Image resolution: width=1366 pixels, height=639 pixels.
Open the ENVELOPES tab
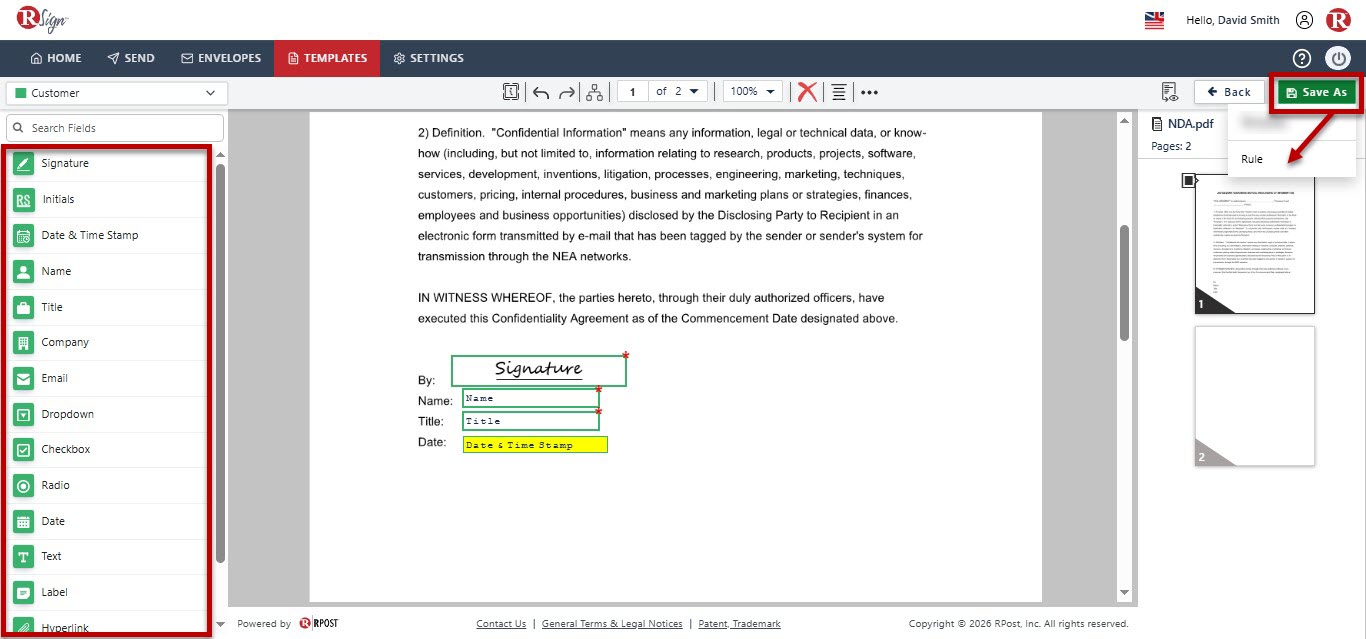(221, 58)
